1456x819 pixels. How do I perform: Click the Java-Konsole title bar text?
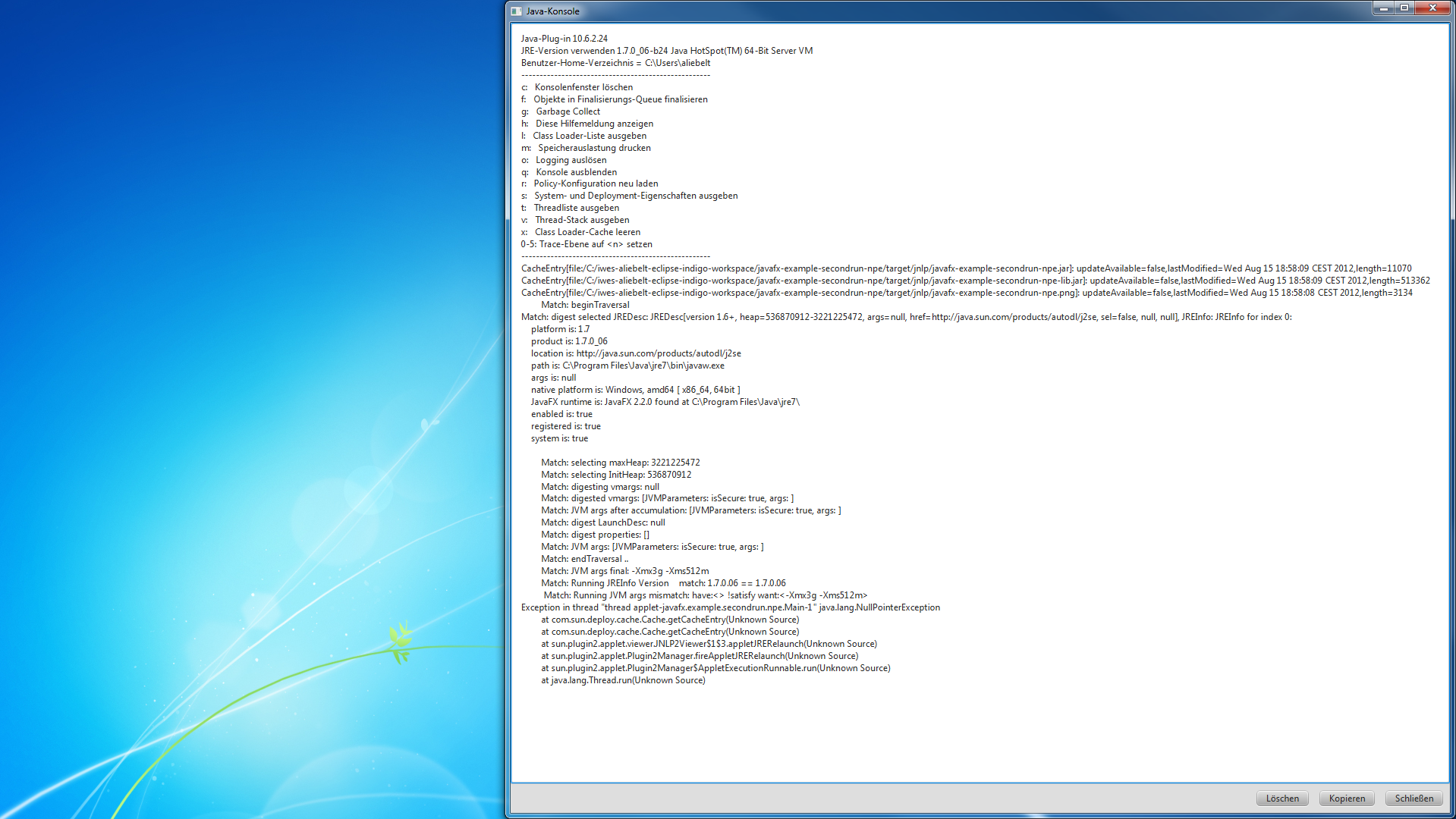552,11
